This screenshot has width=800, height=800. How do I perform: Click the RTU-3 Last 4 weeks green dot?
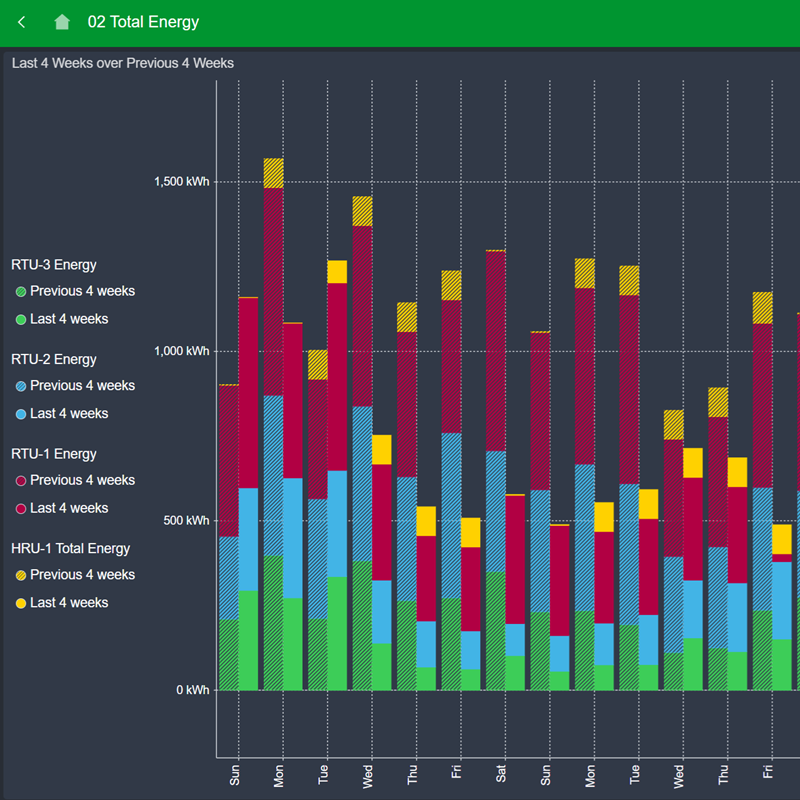pos(21,320)
